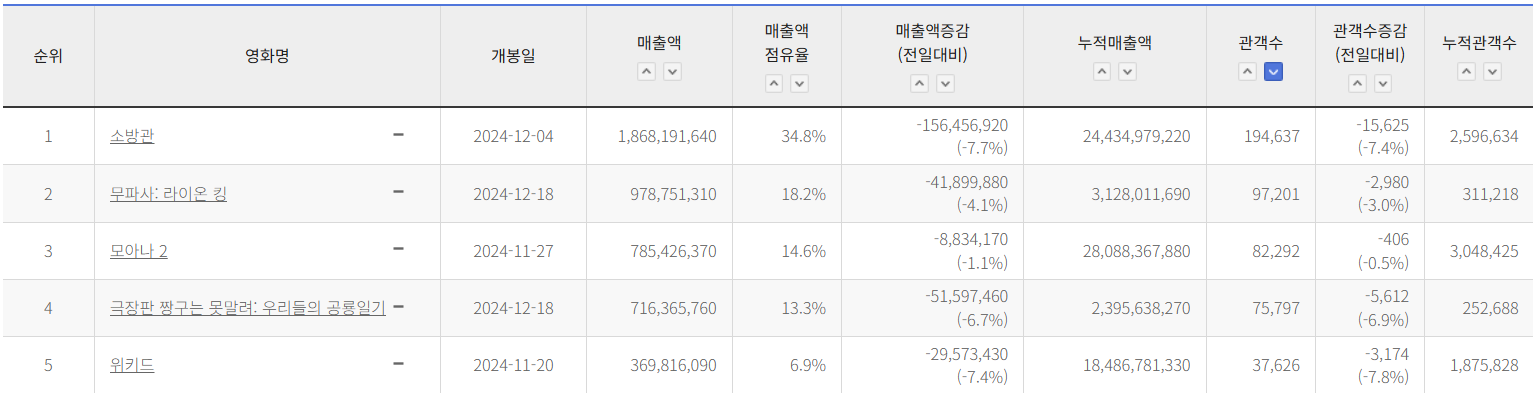Select release date 2024-11-20
The width and height of the screenshot is (1538, 393).
(x=513, y=366)
